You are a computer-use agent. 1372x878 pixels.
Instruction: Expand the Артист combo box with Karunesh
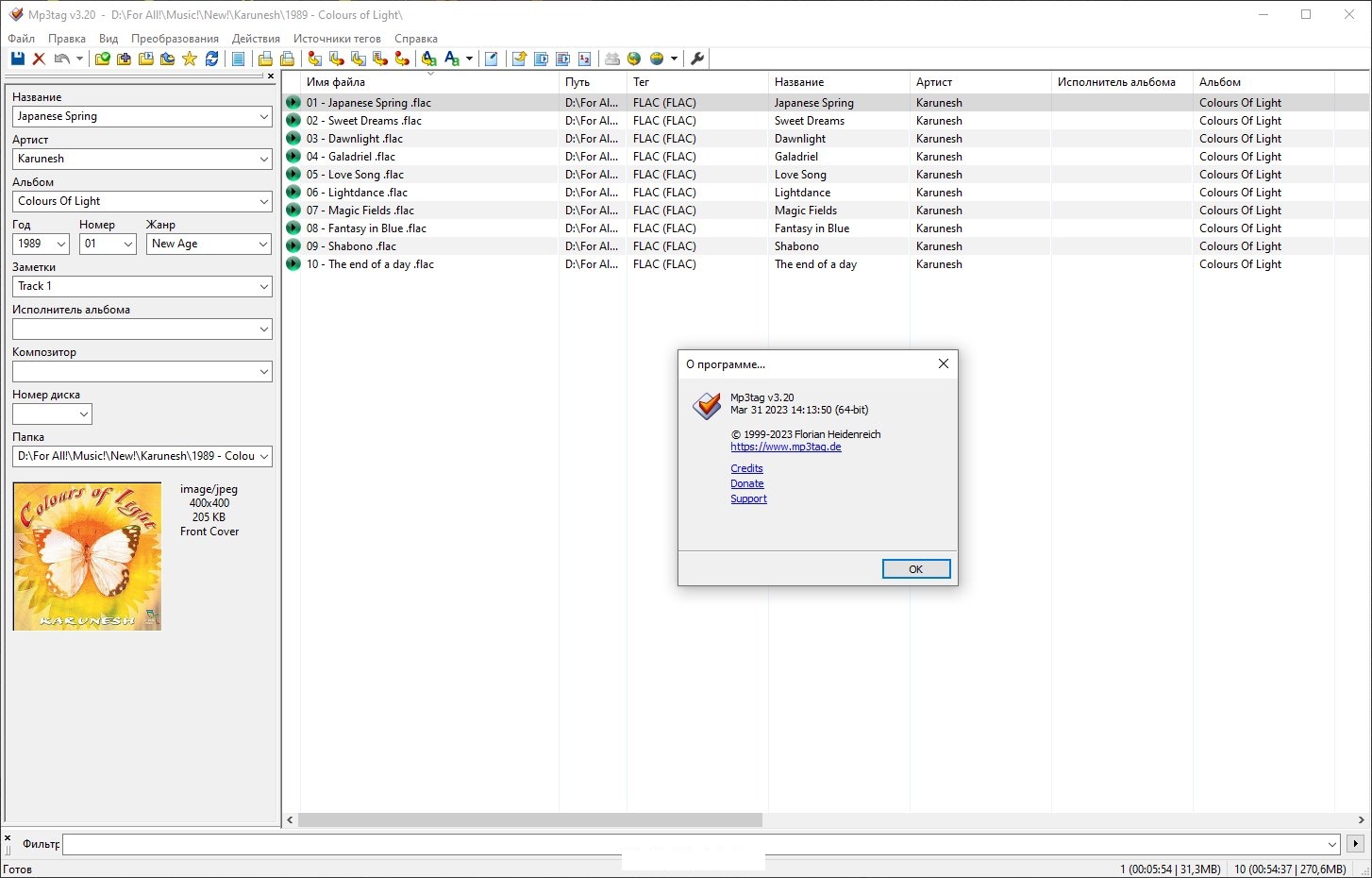click(x=263, y=159)
